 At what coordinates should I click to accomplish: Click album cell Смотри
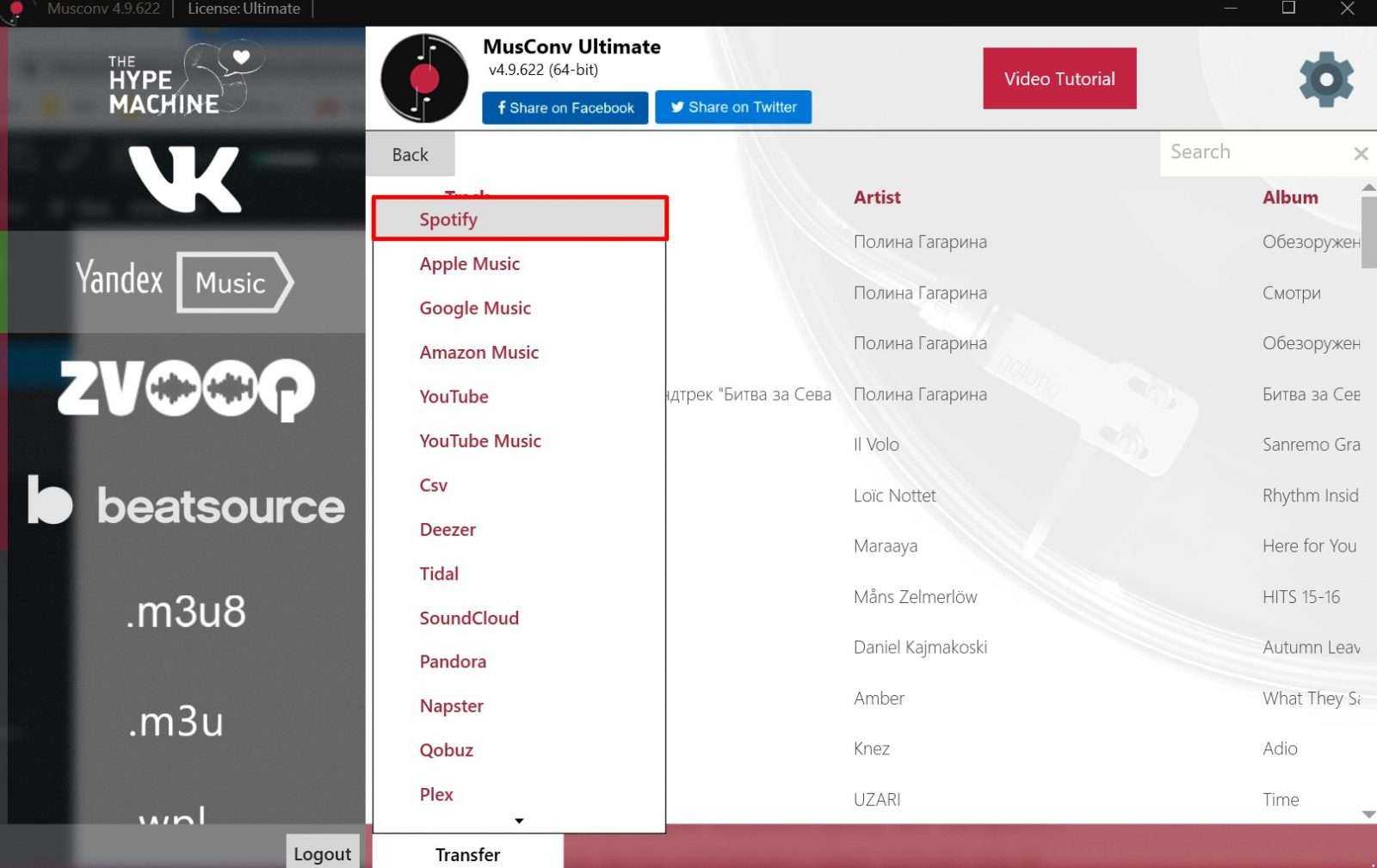pyautogui.click(x=1291, y=293)
